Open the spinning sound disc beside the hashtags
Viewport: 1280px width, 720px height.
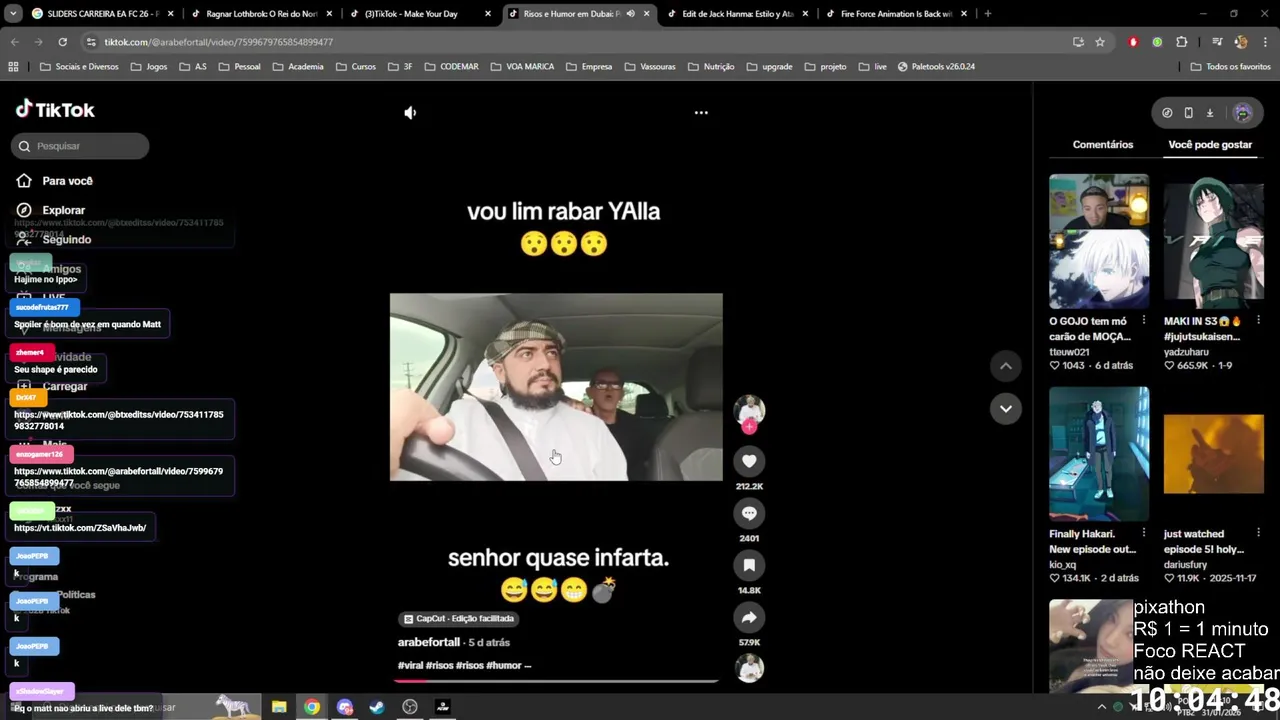tap(749, 668)
